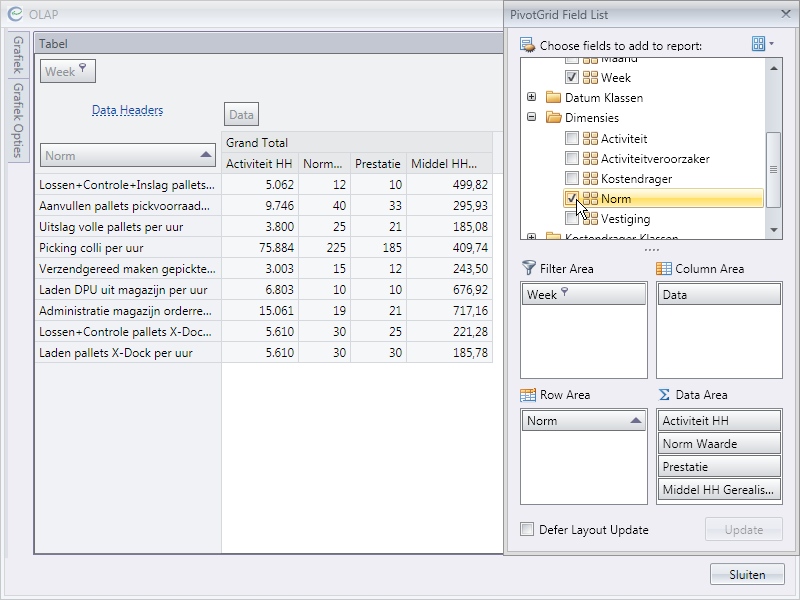
Task: Click the Sluiten button
Action: click(x=747, y=574)
